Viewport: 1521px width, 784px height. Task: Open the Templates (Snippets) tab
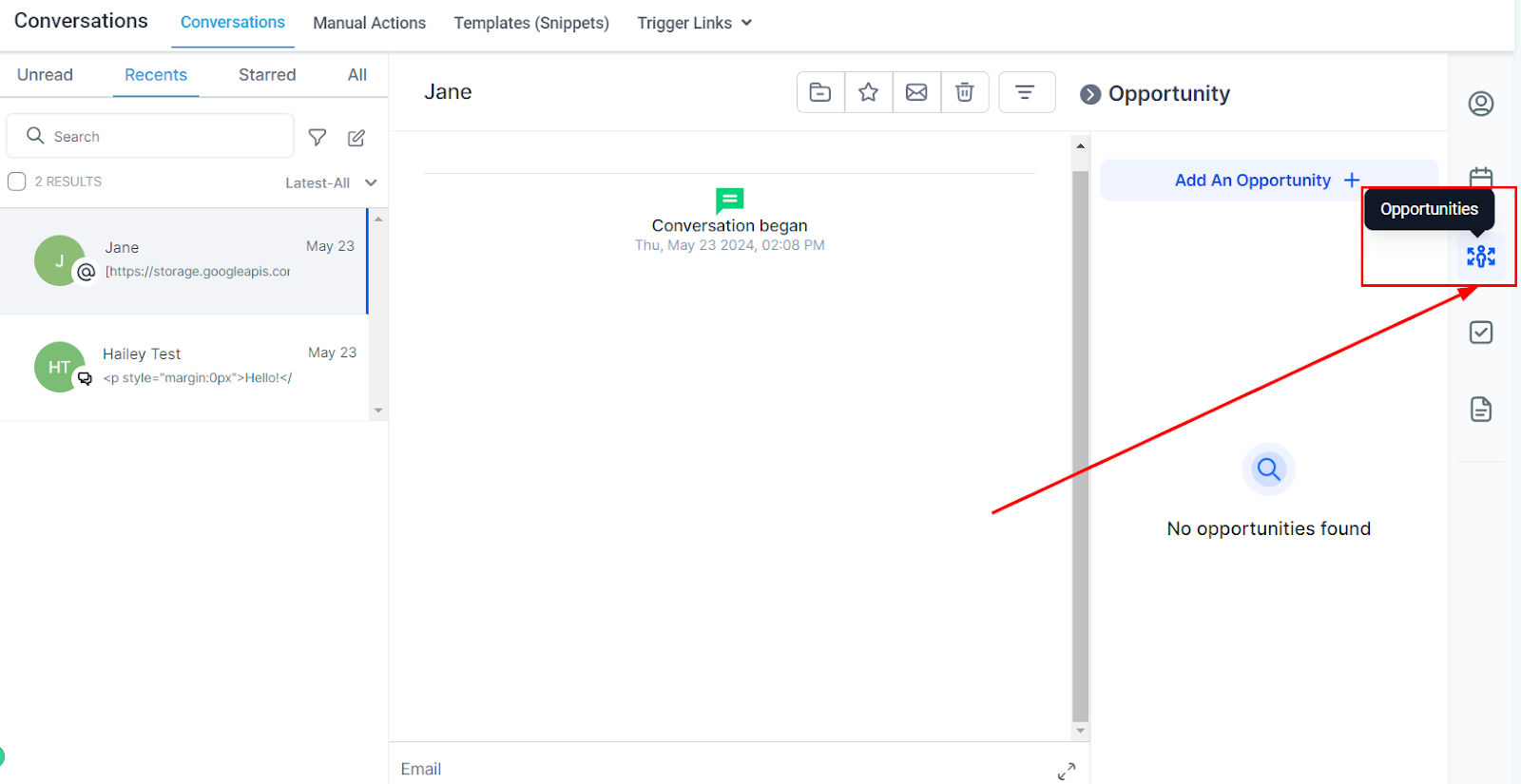(x=531, y=23)
